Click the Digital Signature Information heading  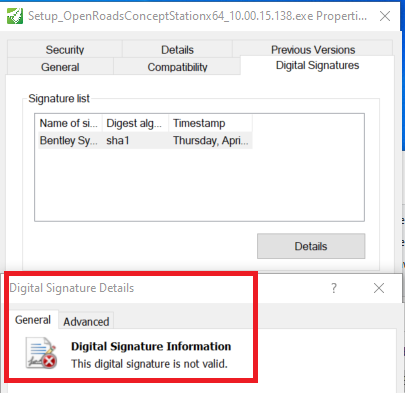(151, 346)
